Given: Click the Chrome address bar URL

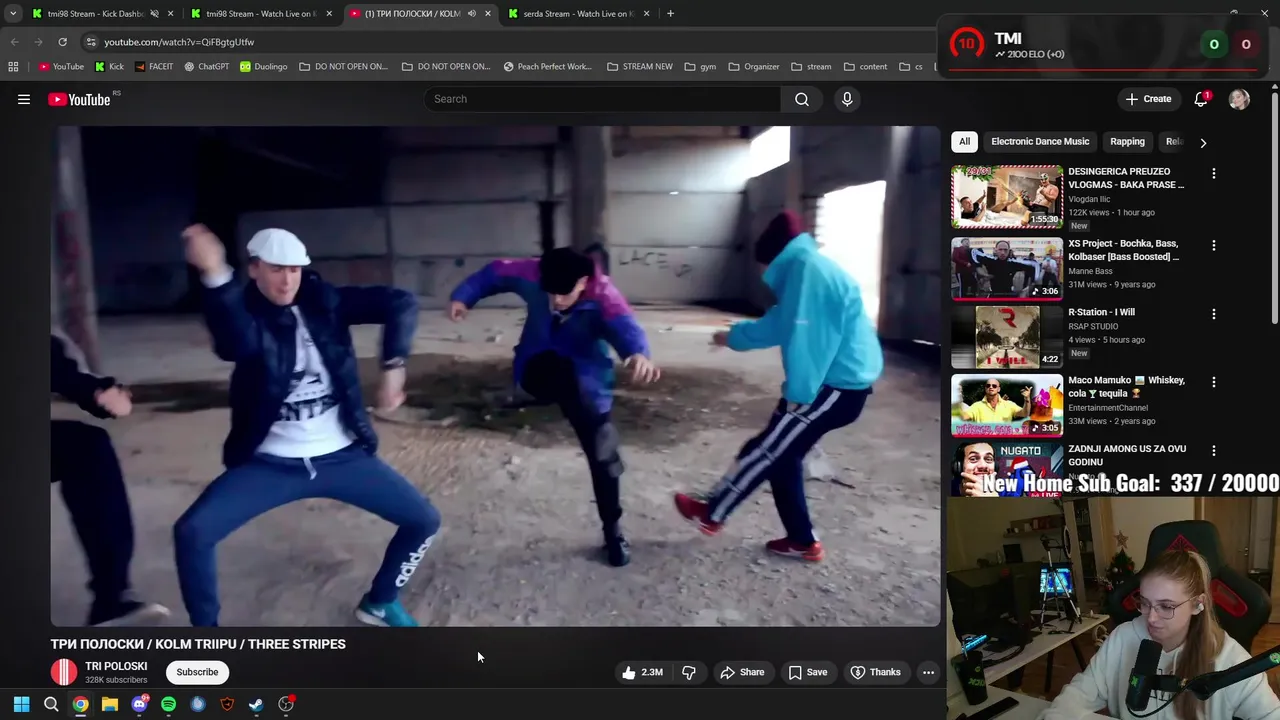Looking at the screenshot, I should point(179,42).
